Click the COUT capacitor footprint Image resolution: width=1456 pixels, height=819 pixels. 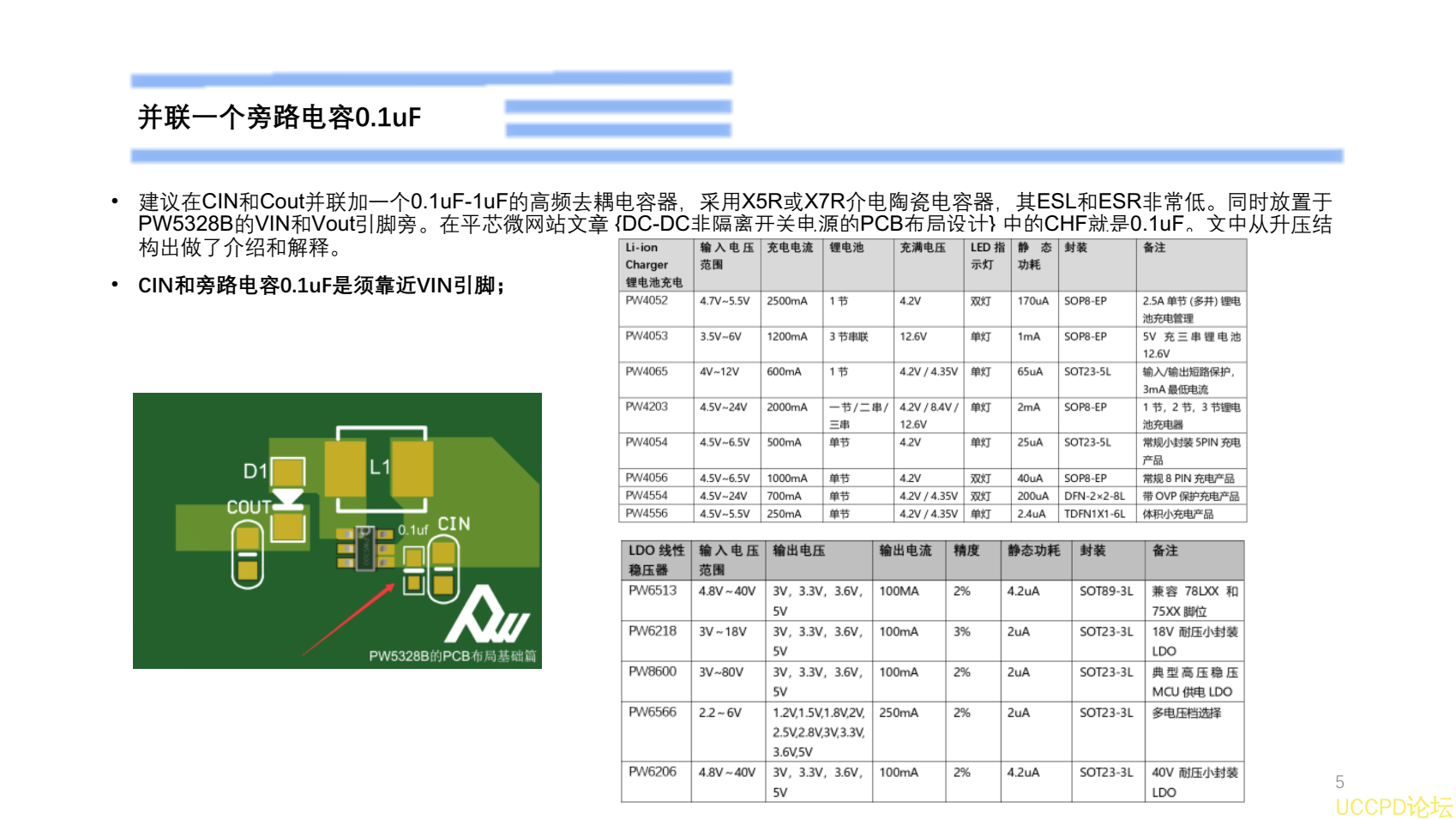pos(248,556)
